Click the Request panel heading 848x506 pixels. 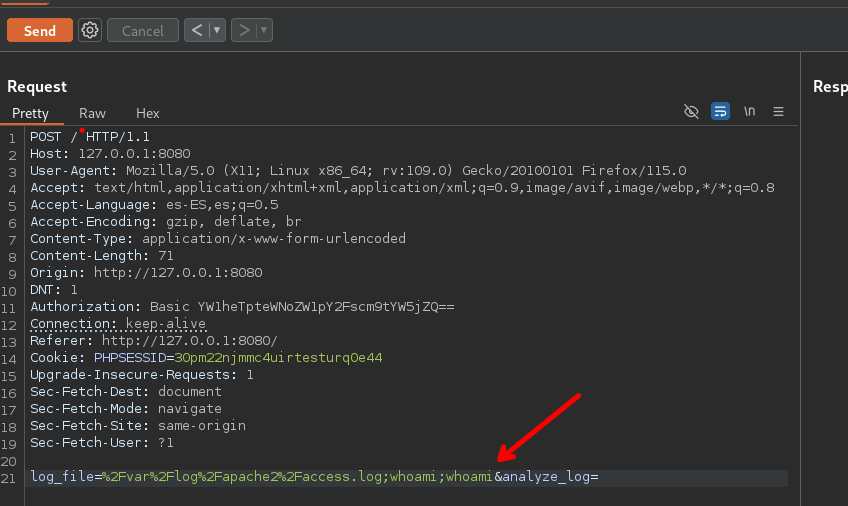(x=37, y=86)
